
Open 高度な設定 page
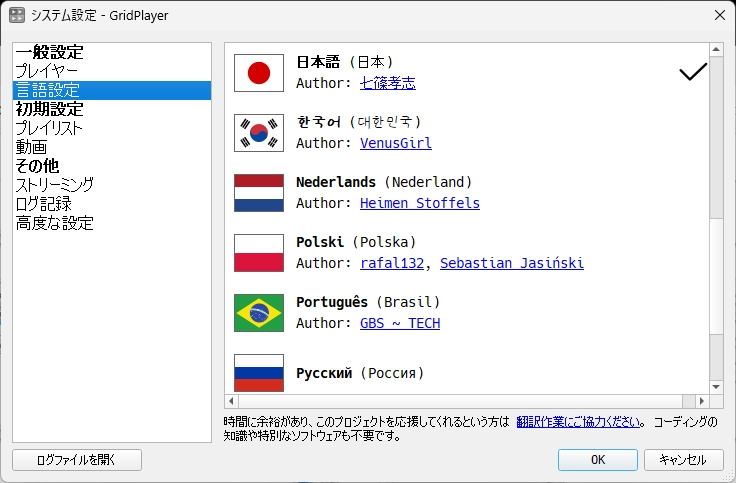tap(55, 223)
